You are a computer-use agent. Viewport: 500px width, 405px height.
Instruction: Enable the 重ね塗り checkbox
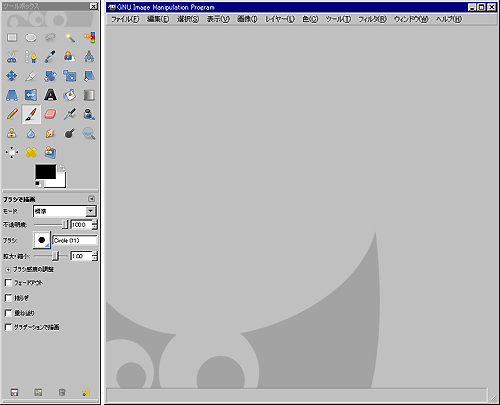point(8,313)
